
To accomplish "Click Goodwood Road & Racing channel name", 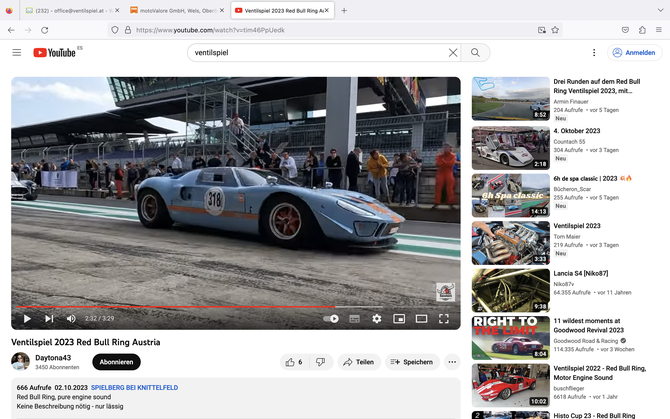I will pos(585,341).
